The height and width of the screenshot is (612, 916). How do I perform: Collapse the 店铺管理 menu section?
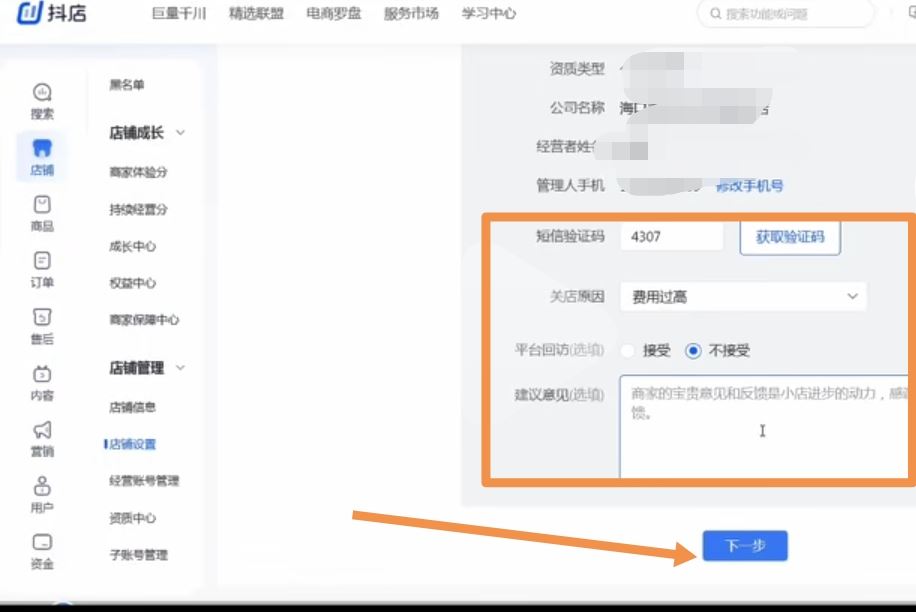point(181,368)
